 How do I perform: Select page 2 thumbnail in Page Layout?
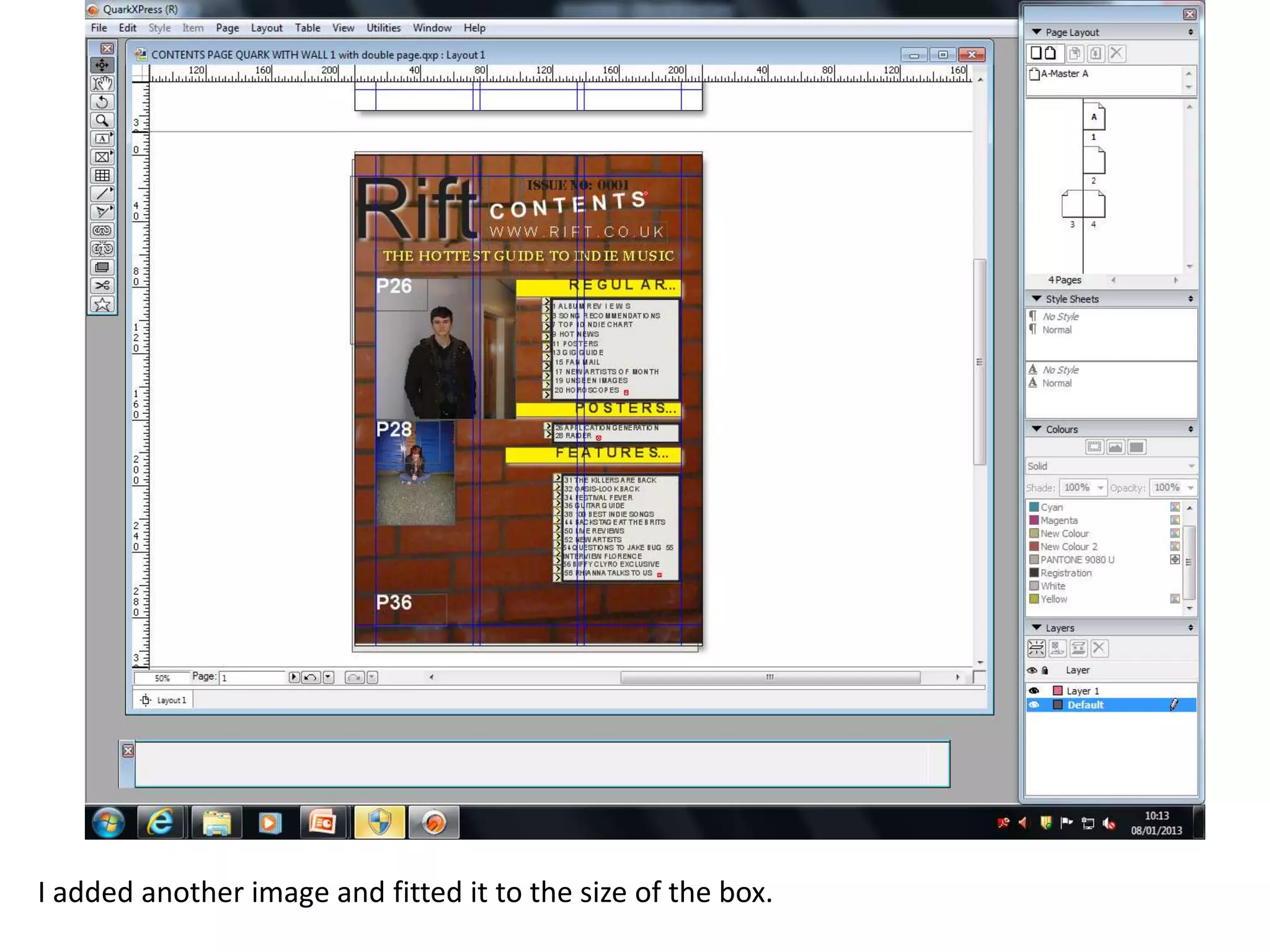1094,161
